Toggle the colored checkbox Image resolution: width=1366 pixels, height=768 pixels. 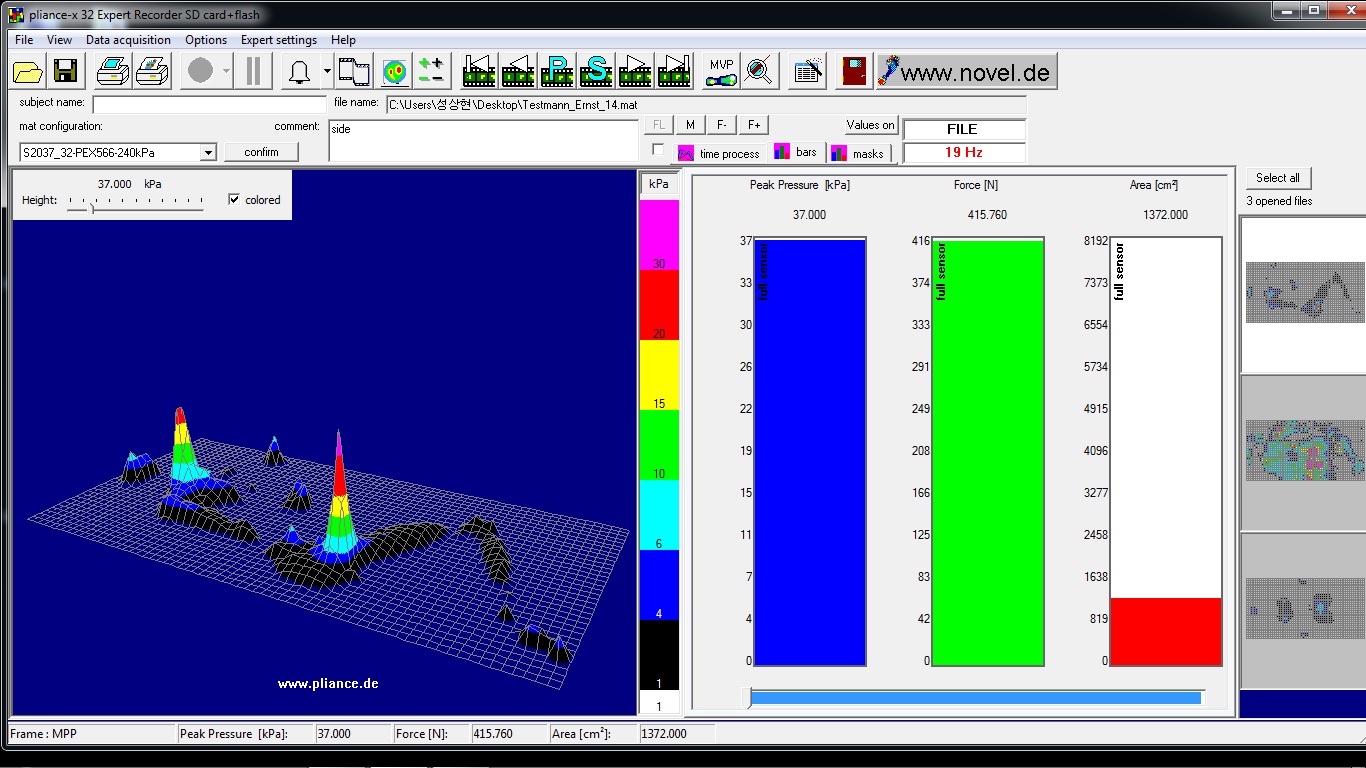tap(234, 200)
